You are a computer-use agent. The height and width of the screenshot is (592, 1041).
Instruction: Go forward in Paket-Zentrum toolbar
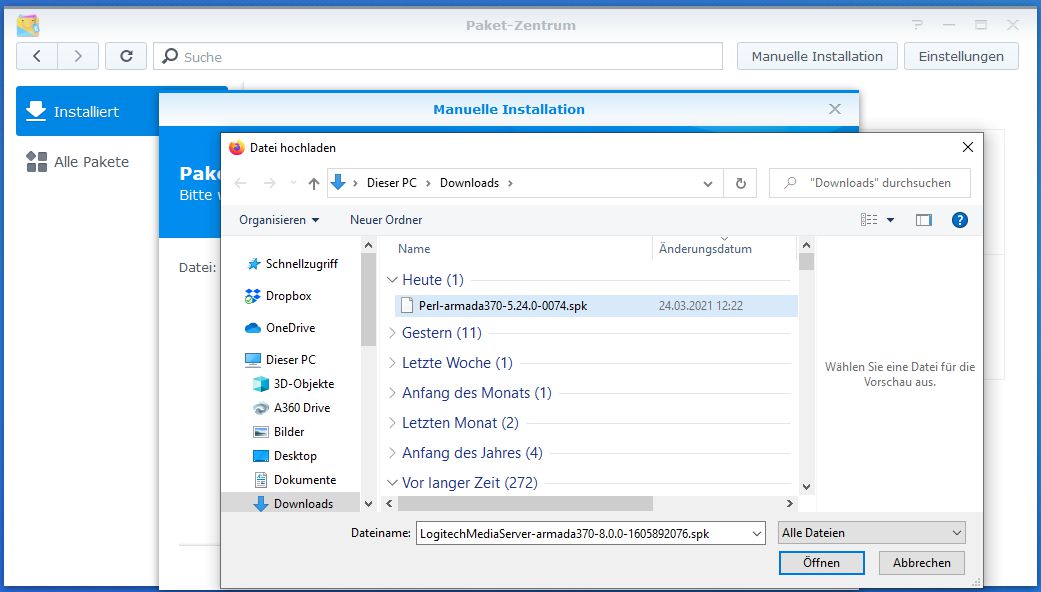[78, 56]
